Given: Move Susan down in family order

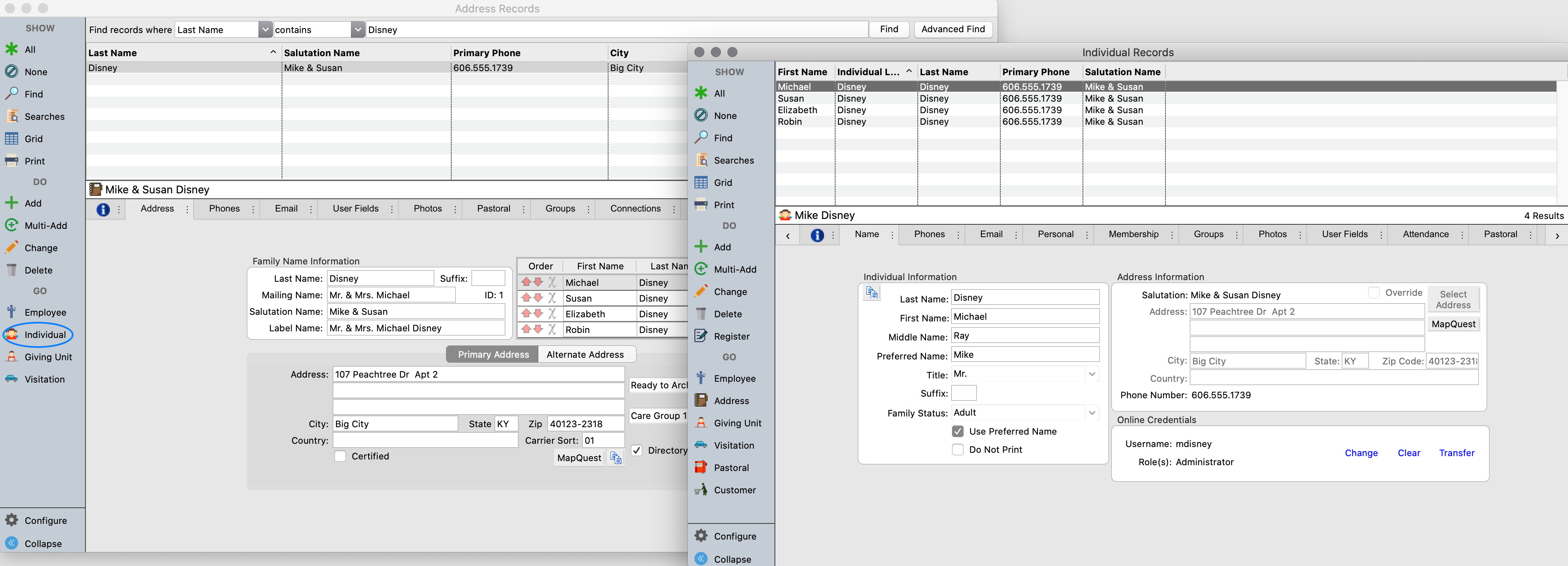Looking at the screenshot, I should tap(538, 299).
